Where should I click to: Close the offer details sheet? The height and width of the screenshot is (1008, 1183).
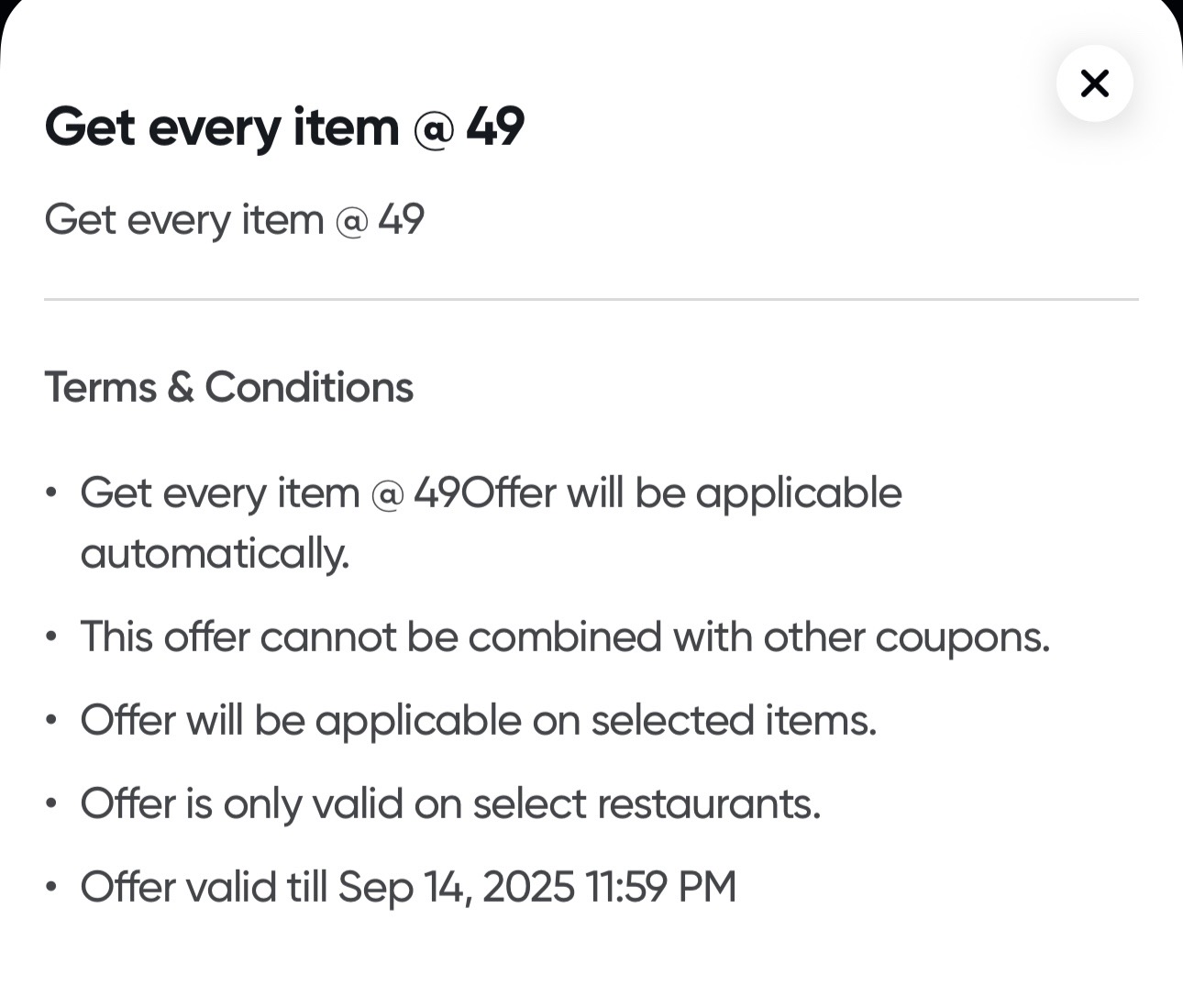click(1094, 83)
